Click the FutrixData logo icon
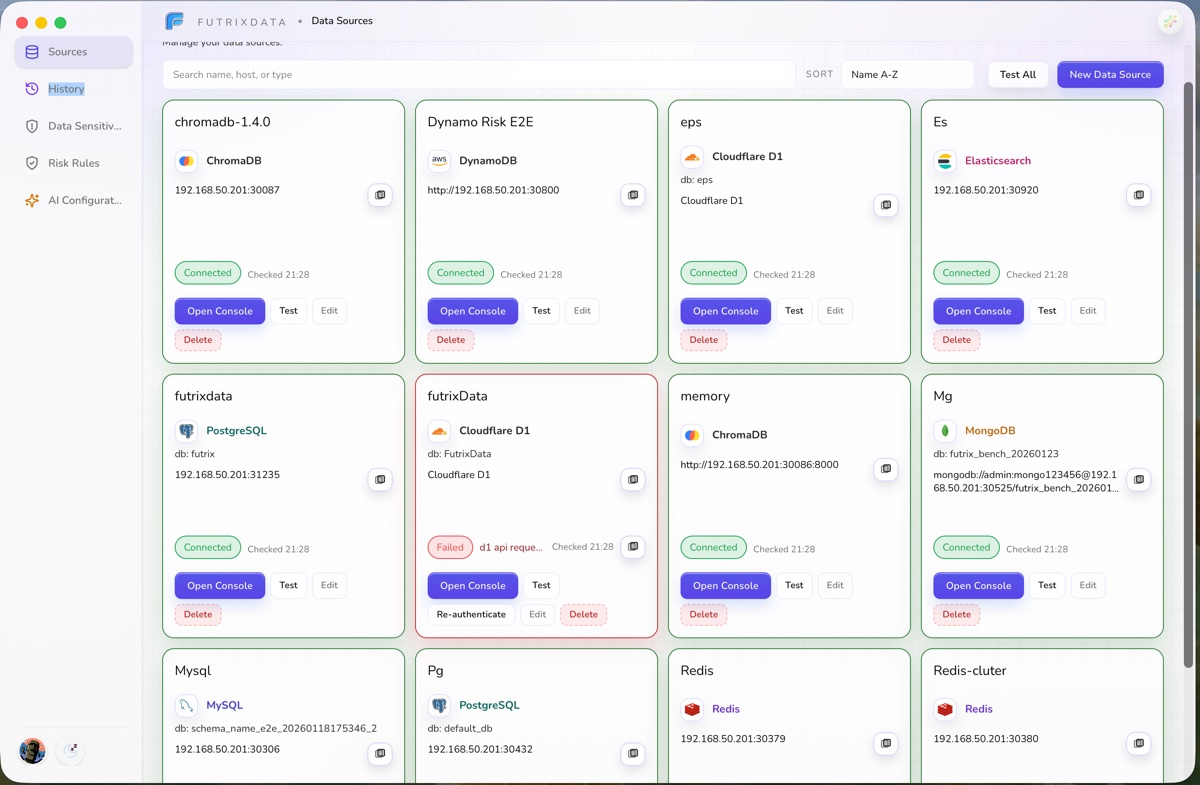 coord(174,21)
